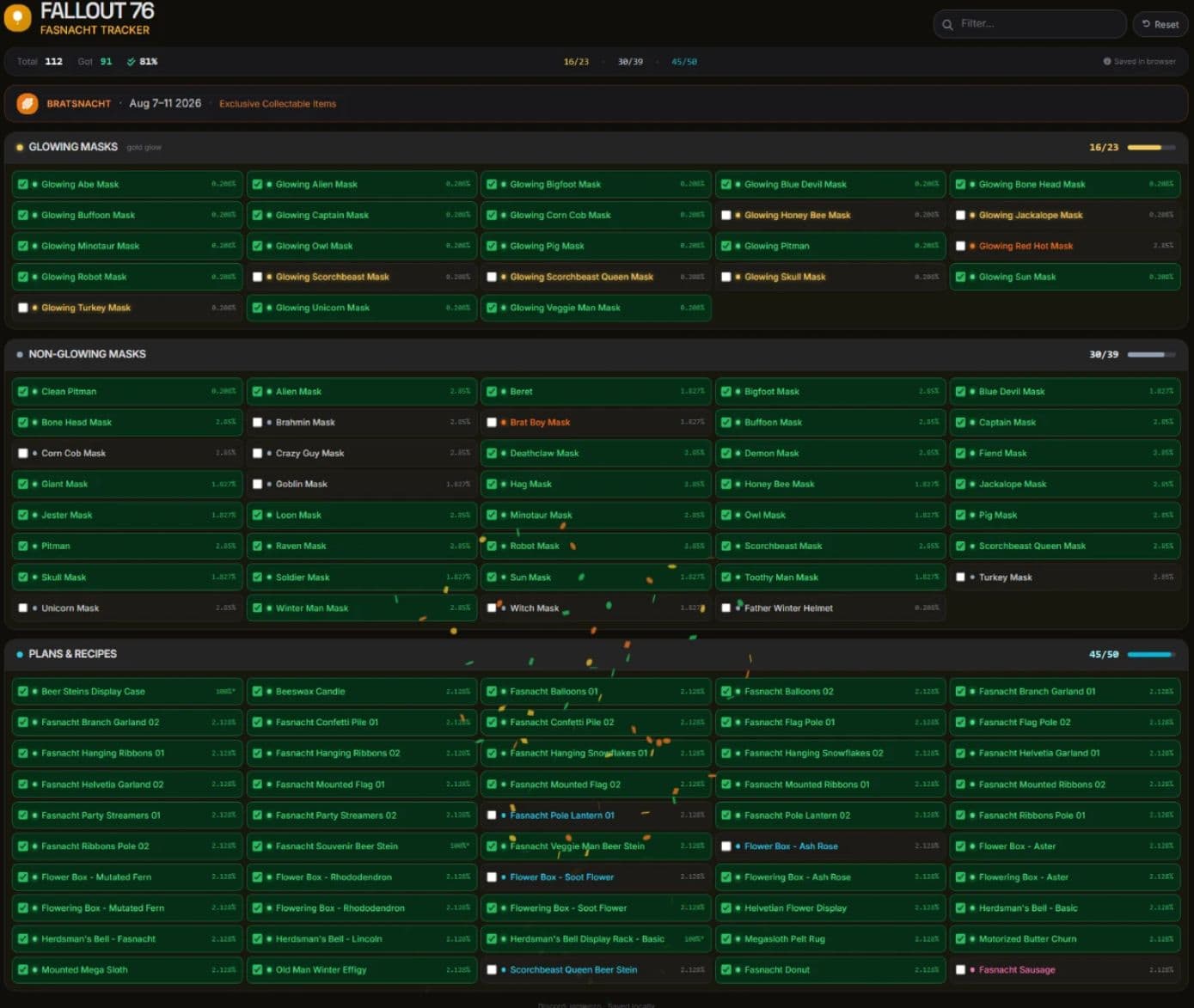Click the Plans & Recipes progress bar
The width and height of the screenshot is (1194, 1008).
[x=1151, y=655]
